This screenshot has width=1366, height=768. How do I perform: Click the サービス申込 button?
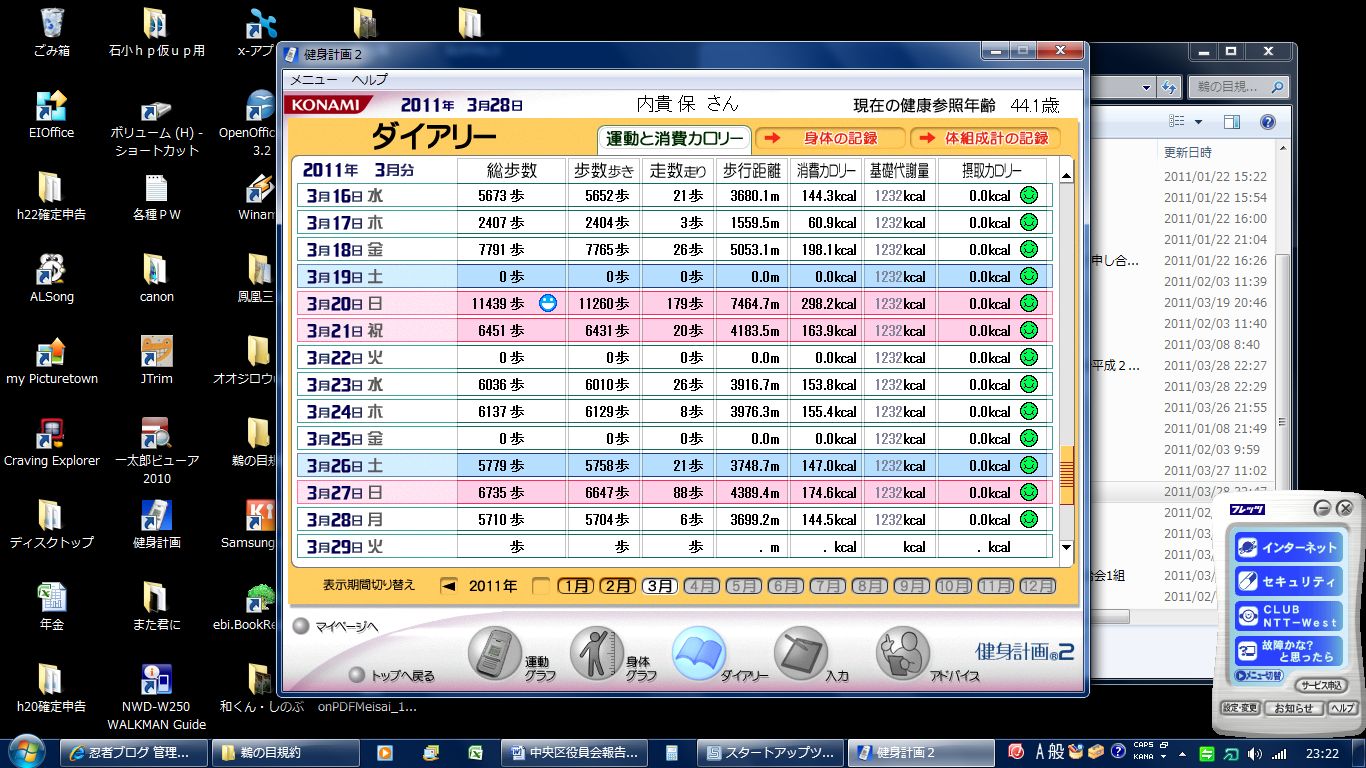[1320, 685]
